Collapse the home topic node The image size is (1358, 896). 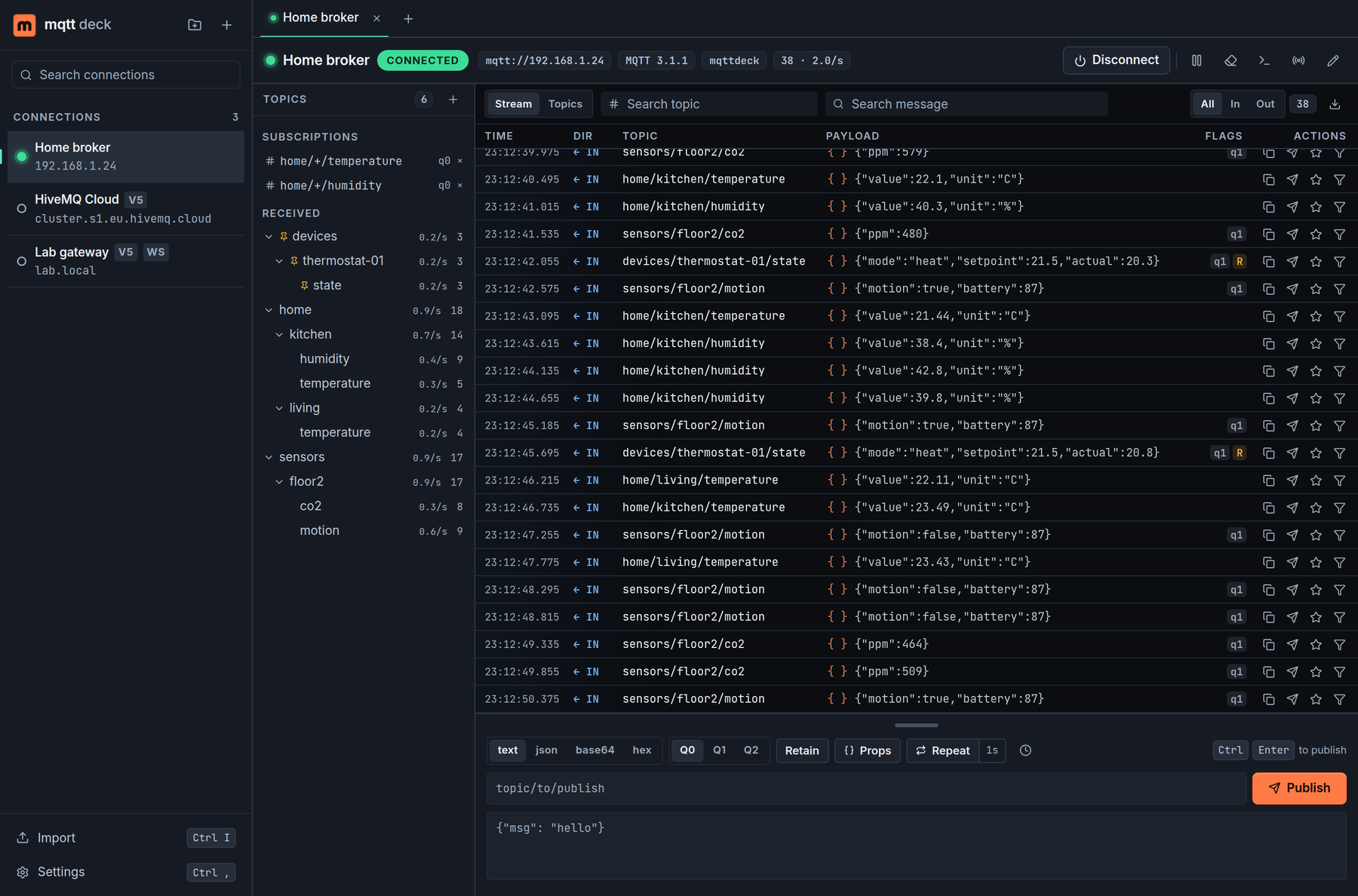click(269, 310)
